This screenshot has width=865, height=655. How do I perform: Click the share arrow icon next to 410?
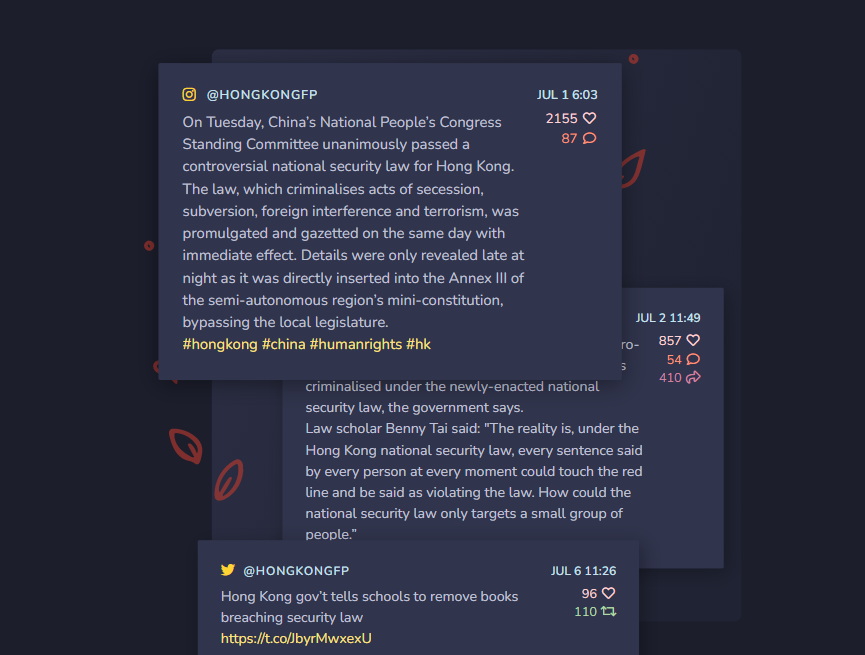(693, 377)
